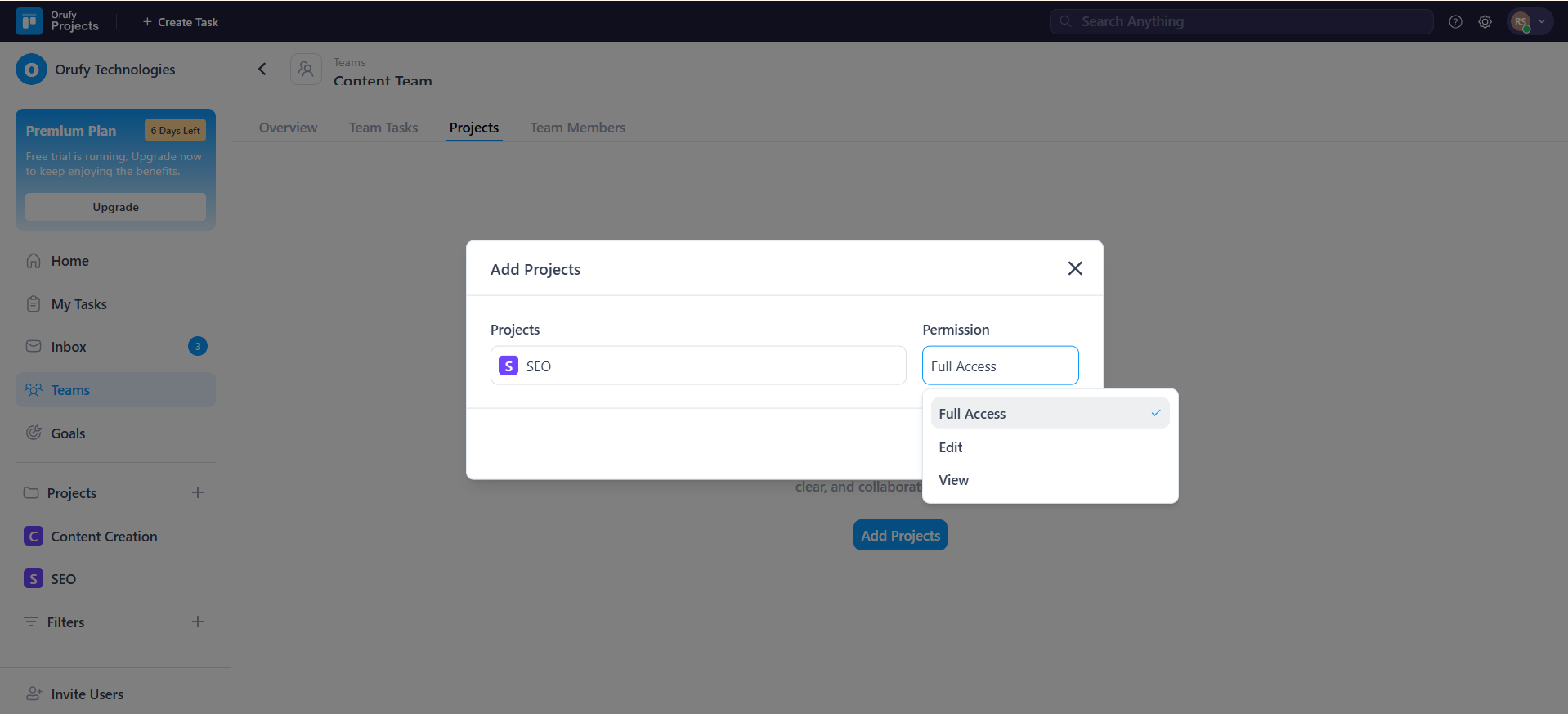Close the Add Projects dialog

1074,268
